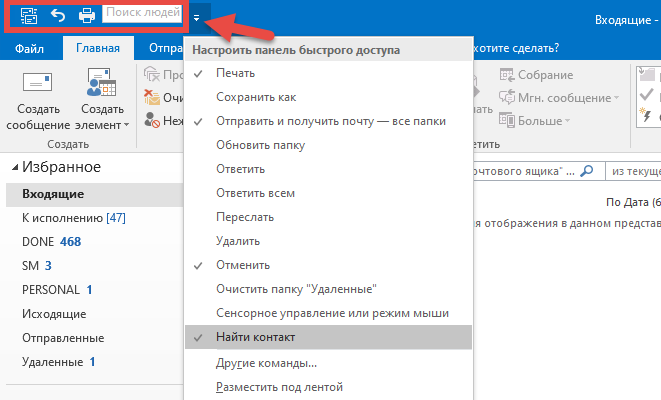Click the lightning quick step icon
This screenshot has width=661, height=400.
(x=646, y=115)
